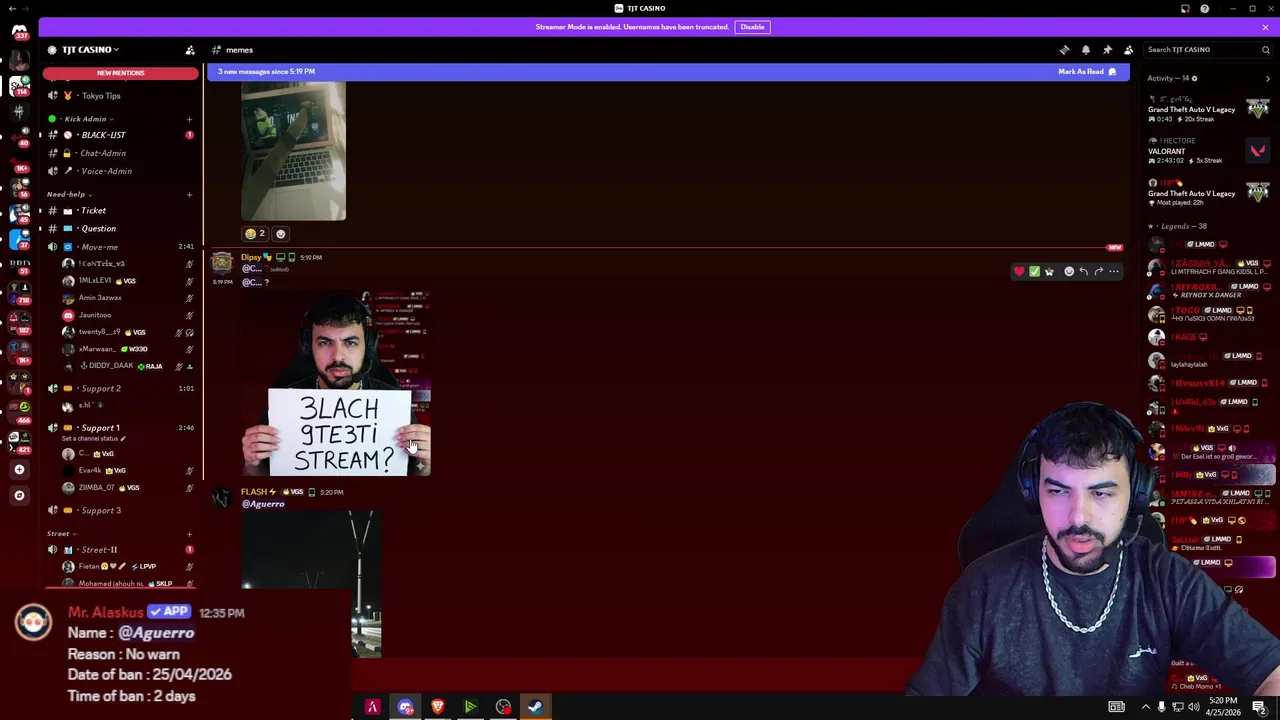Image resolution: width=1280 pixels, height=720 pixels.
Task: Show hidden system tray icons chevron
Action: coord(1145,707)
